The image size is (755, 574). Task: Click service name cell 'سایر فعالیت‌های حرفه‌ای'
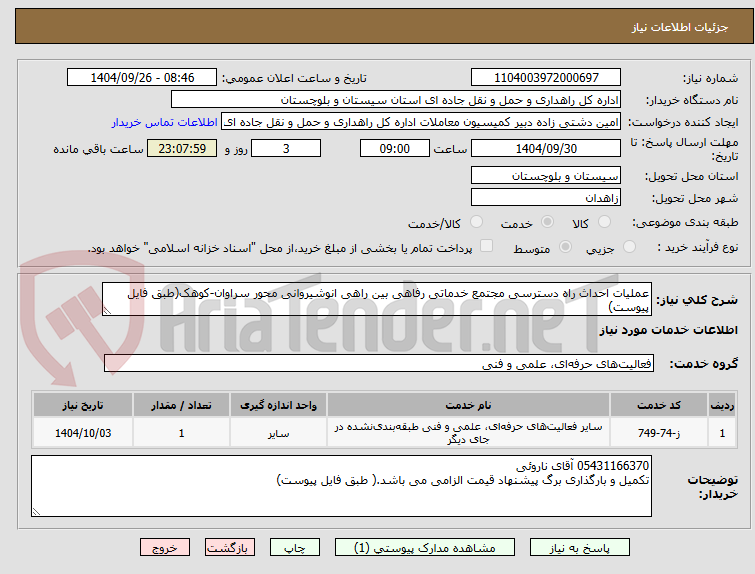(x=468, y=433)
